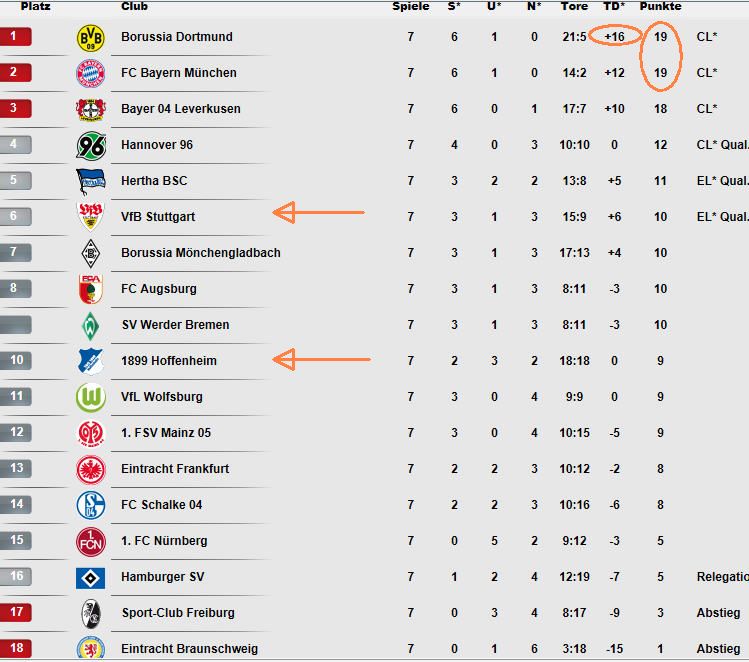Click the red position 1 badge

pyautogui.click(x=16, y=36)
